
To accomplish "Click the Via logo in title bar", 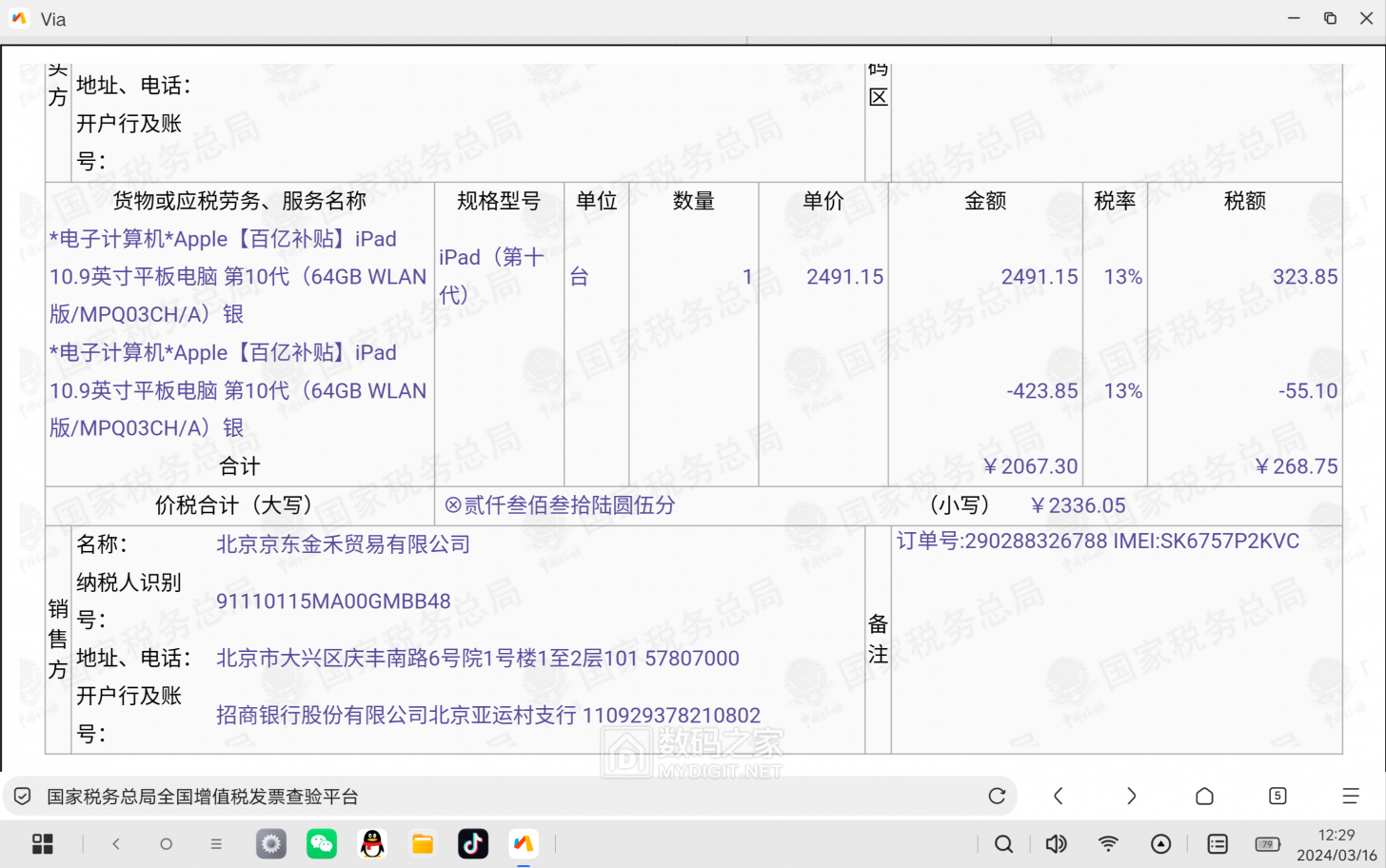I will point(20,19).
